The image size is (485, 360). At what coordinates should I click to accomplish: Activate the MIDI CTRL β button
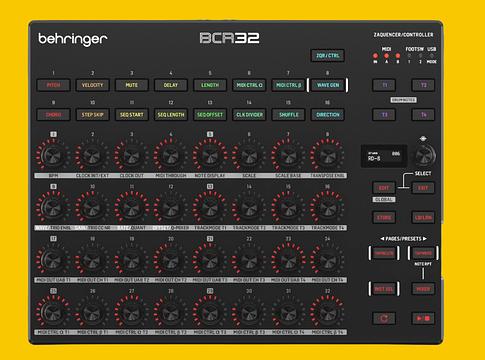click(288, 85)
